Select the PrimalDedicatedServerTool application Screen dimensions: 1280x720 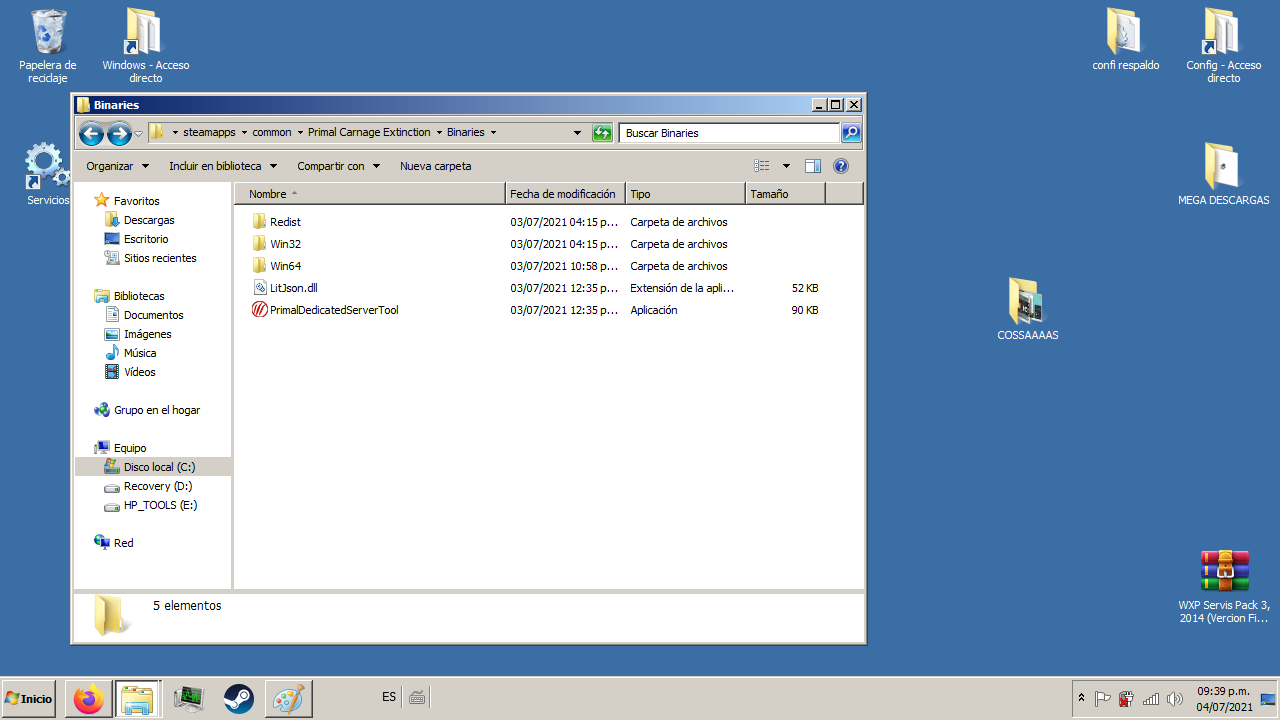(325, 310)
